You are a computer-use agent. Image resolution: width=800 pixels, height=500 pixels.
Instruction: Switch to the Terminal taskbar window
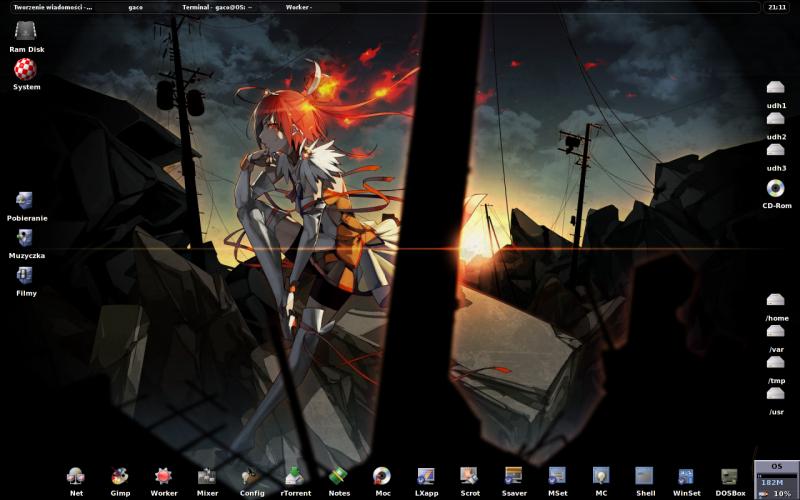216,7
